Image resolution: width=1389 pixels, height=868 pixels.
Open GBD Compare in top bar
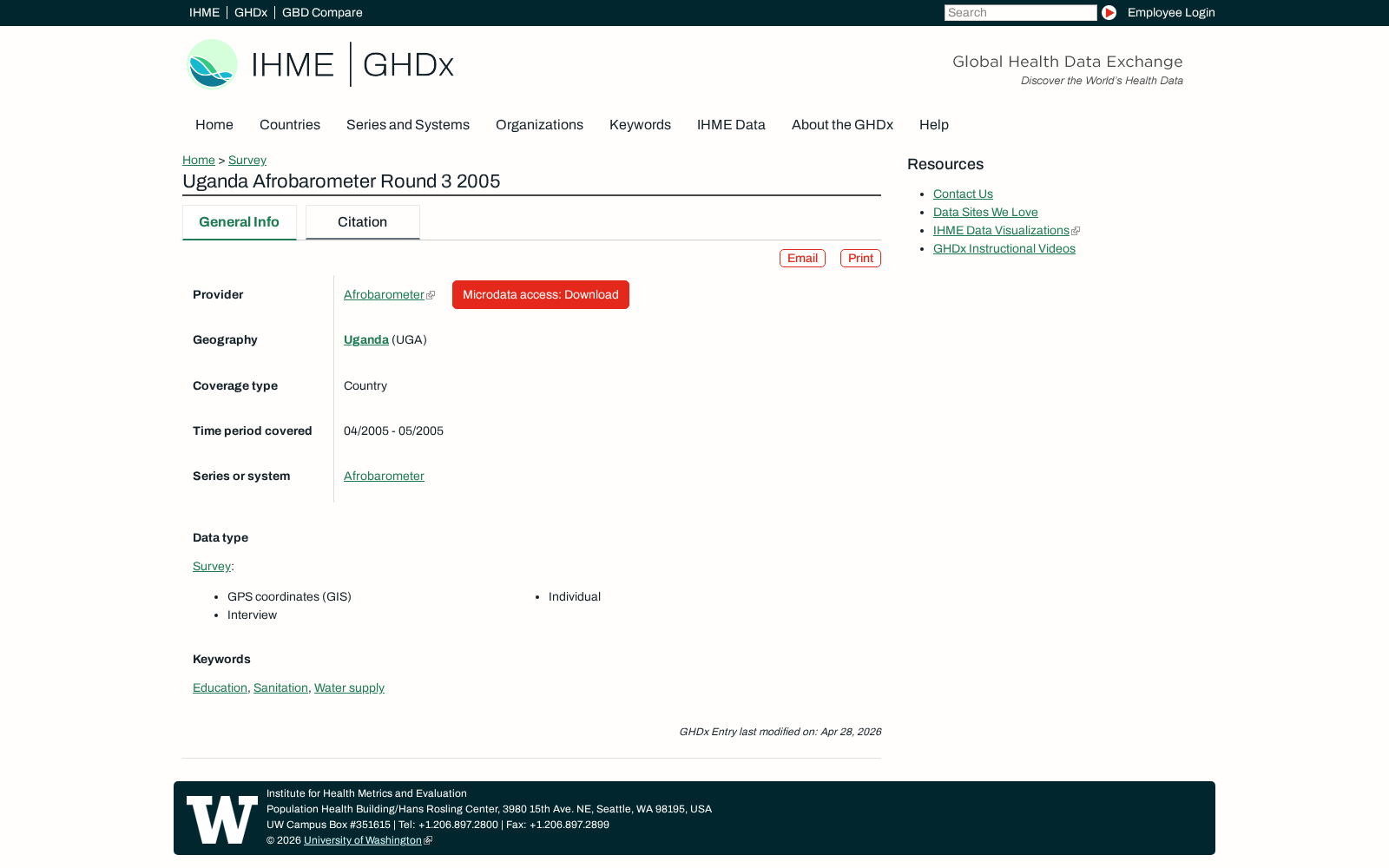tap(322, 12)
